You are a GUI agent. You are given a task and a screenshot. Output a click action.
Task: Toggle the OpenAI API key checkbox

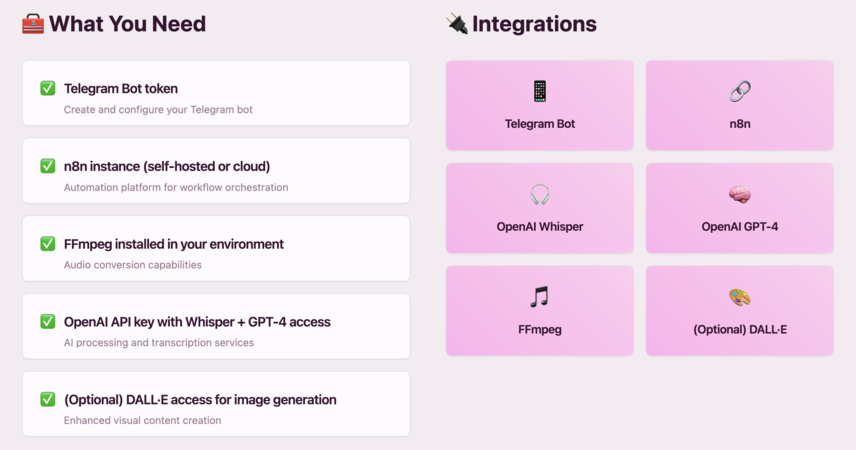click(47, 321)
